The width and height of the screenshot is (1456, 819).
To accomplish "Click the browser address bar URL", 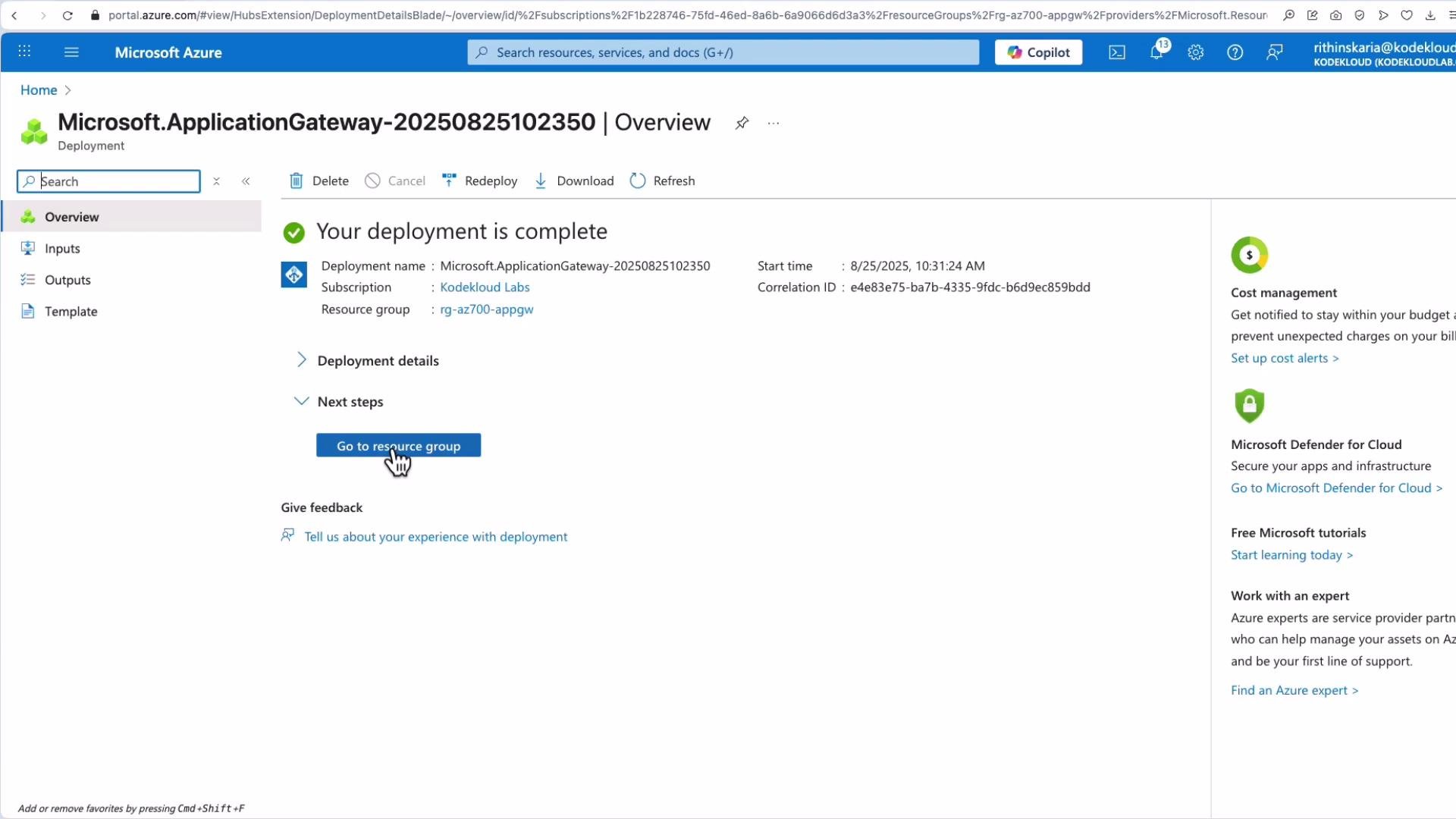I will 686,15.
